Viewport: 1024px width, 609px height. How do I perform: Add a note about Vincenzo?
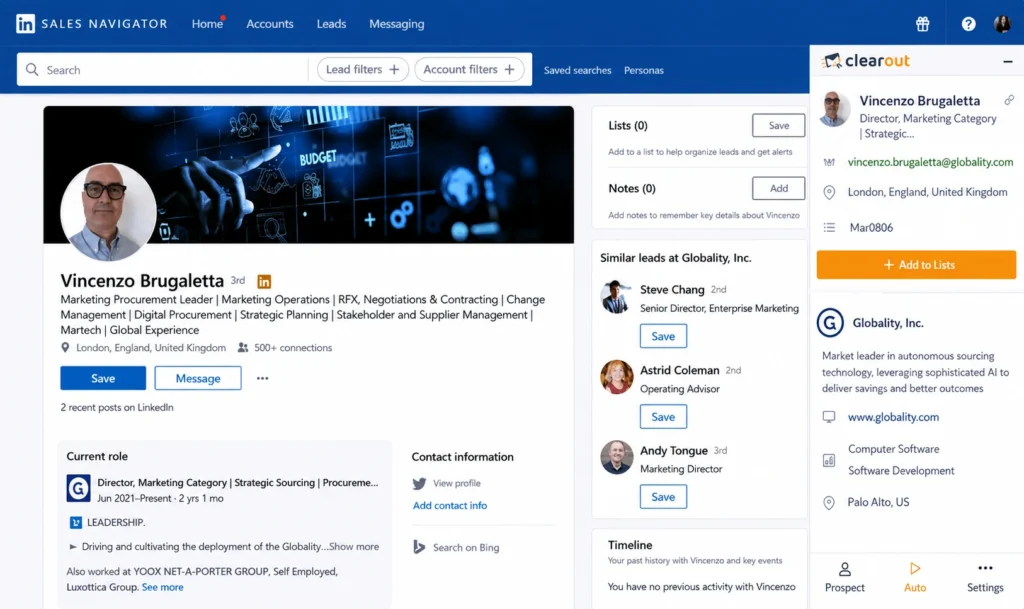pyautogui.click(x=778, y=188)
